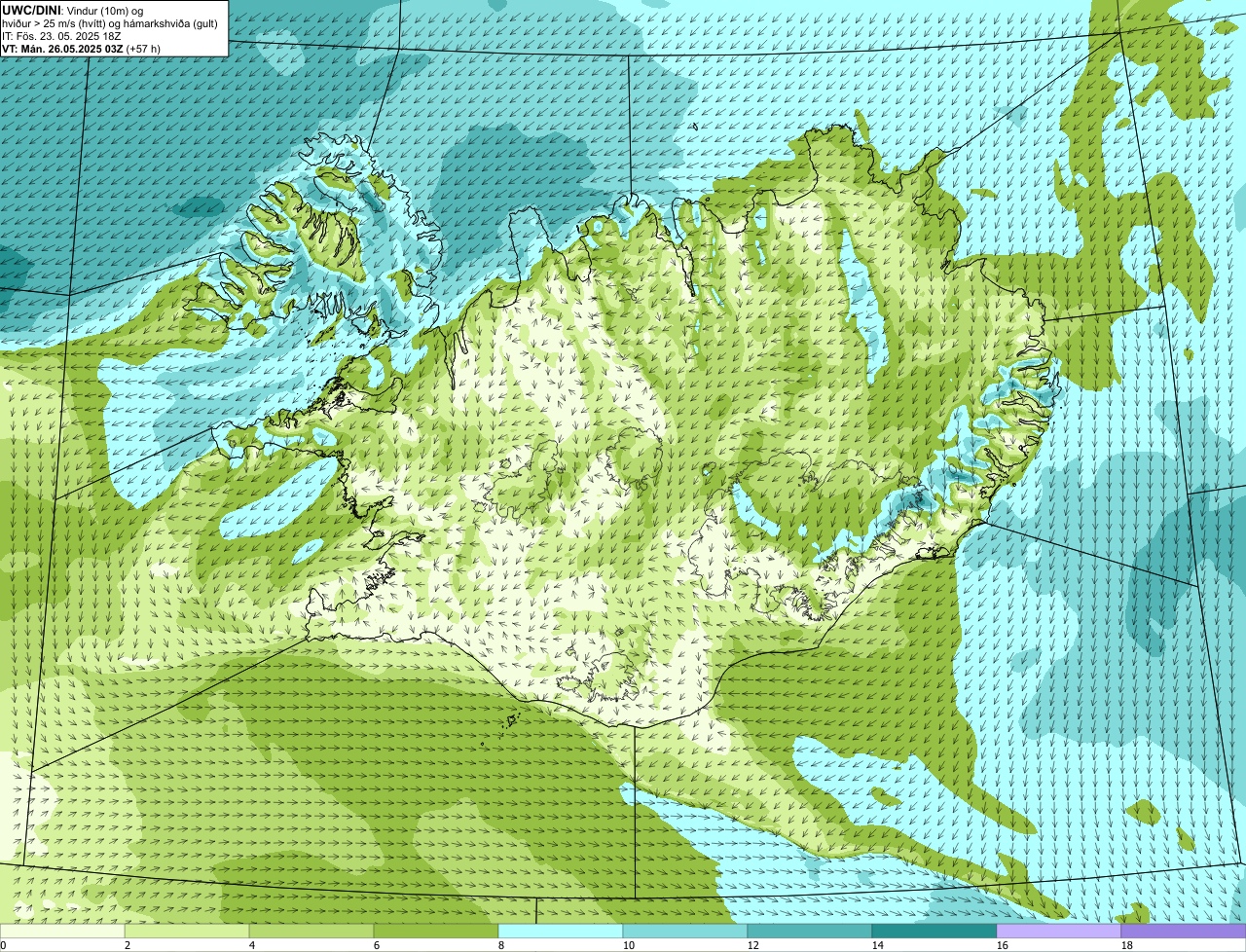The height and width of the screenshot is (952, 1246).
Task: Click the purple legend swatch above 18 m/s
Action: 1184,931
